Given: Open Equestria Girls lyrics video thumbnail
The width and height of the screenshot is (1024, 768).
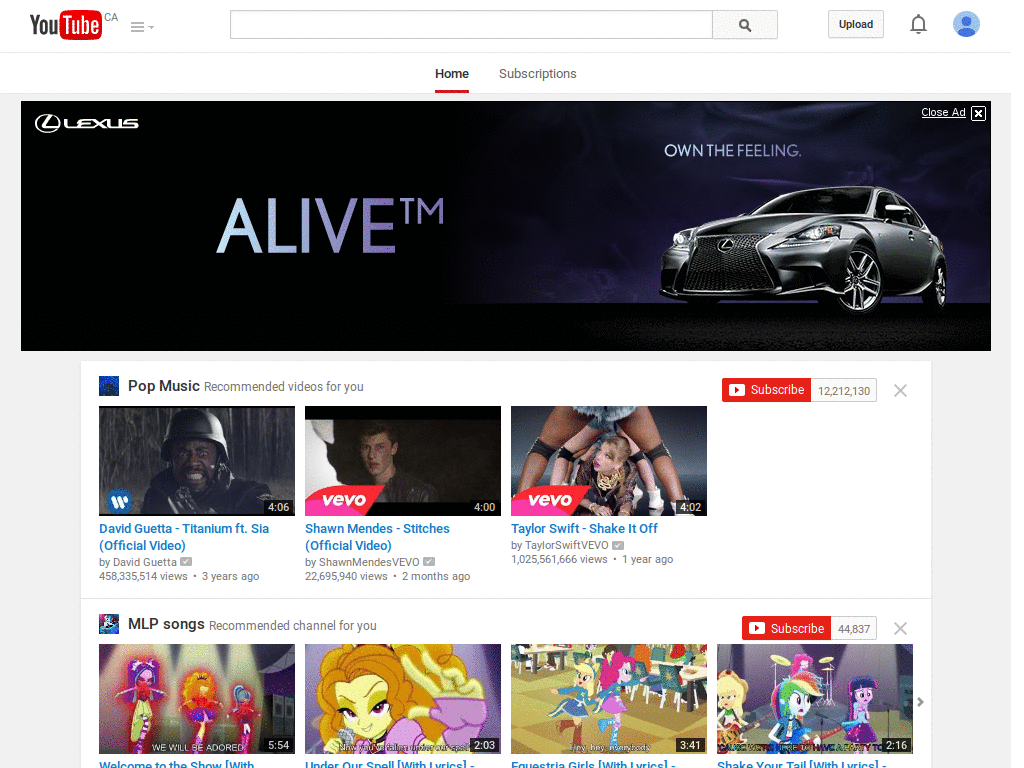Looking at the screenshot, I should click(609, 699).
